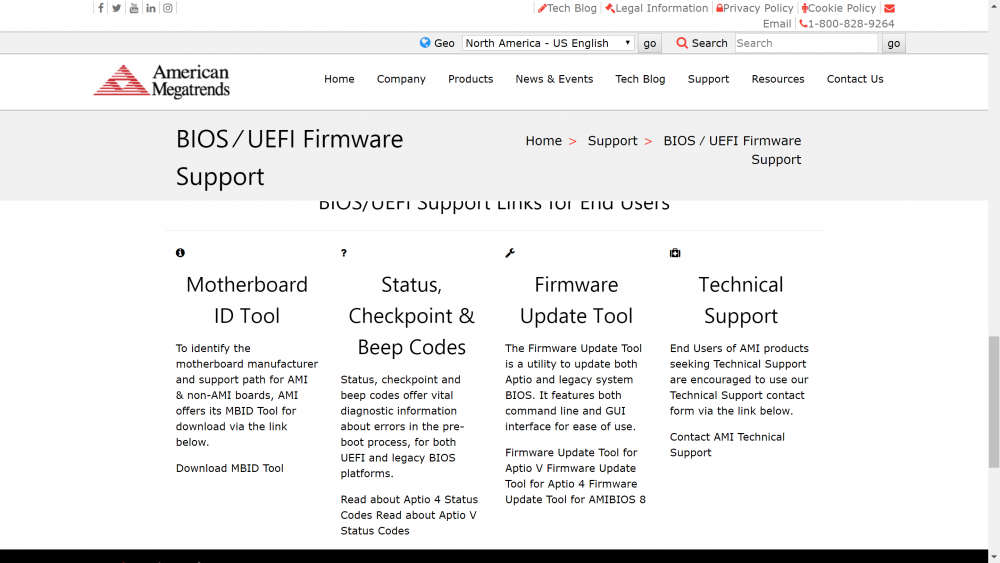Click the Geo globe icon

(425, 43)
